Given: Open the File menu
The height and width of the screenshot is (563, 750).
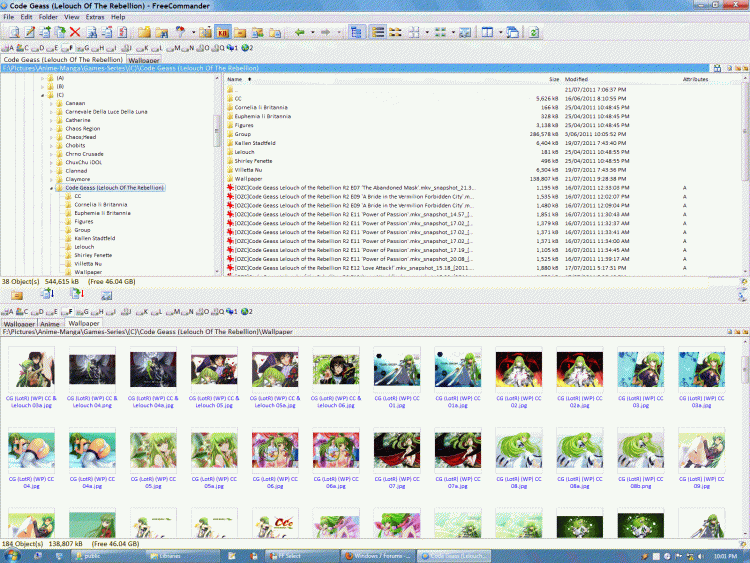Looking at the screenshot, I should click(9, 17).
